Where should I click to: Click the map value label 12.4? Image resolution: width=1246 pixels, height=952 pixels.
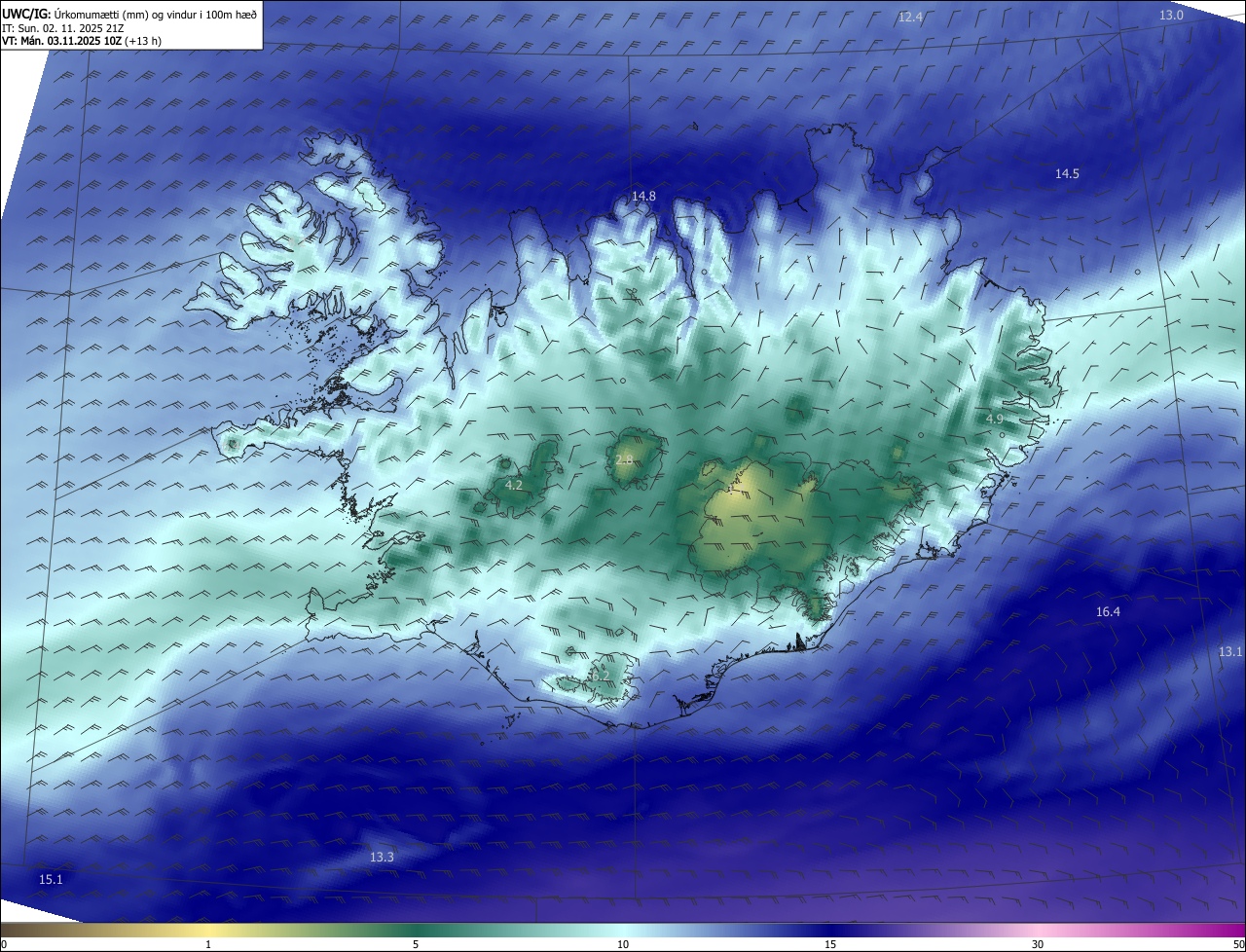910,17
